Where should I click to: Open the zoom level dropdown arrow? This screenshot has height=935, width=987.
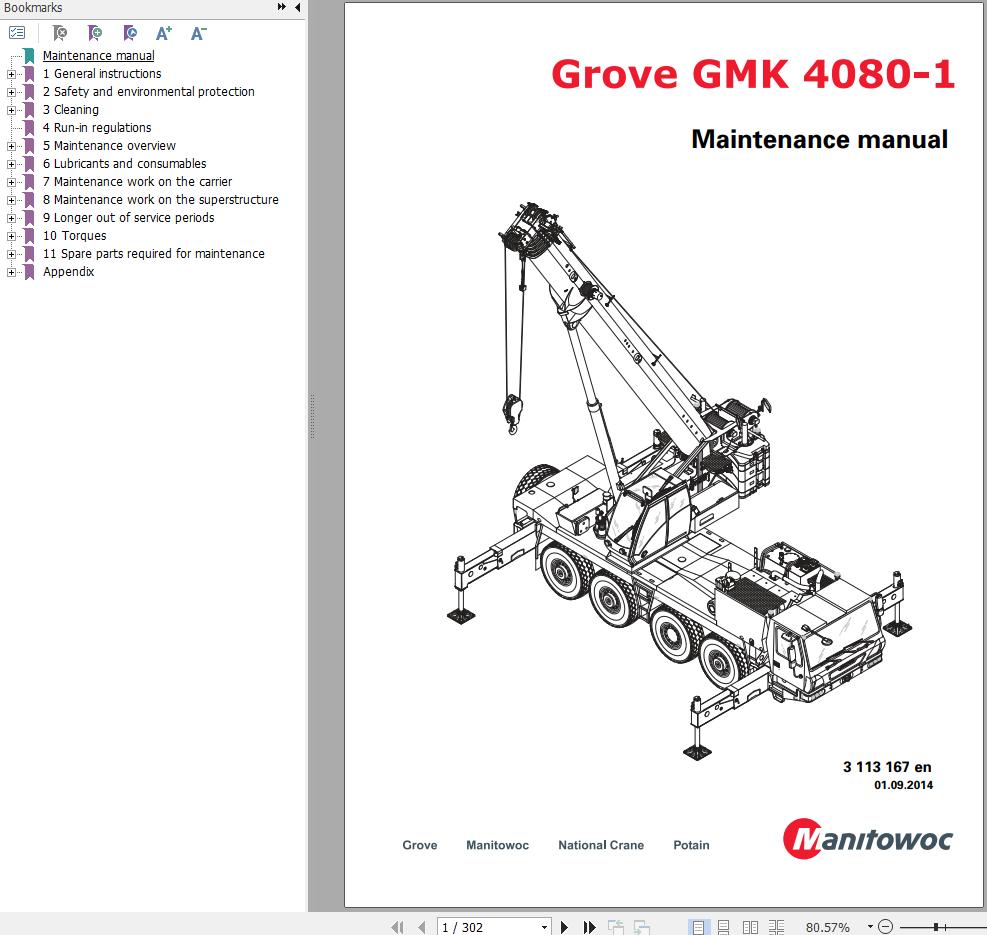870,927
